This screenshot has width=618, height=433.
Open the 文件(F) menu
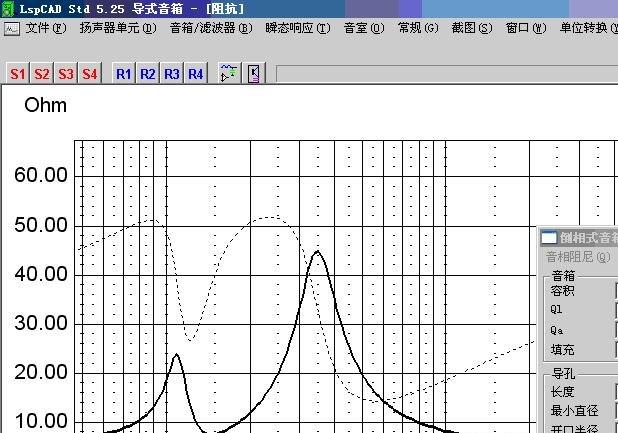[46, 28]
